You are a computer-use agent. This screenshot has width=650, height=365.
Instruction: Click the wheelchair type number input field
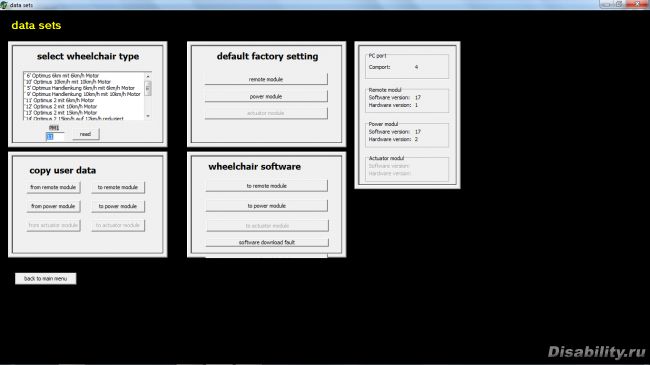[54, 136]
